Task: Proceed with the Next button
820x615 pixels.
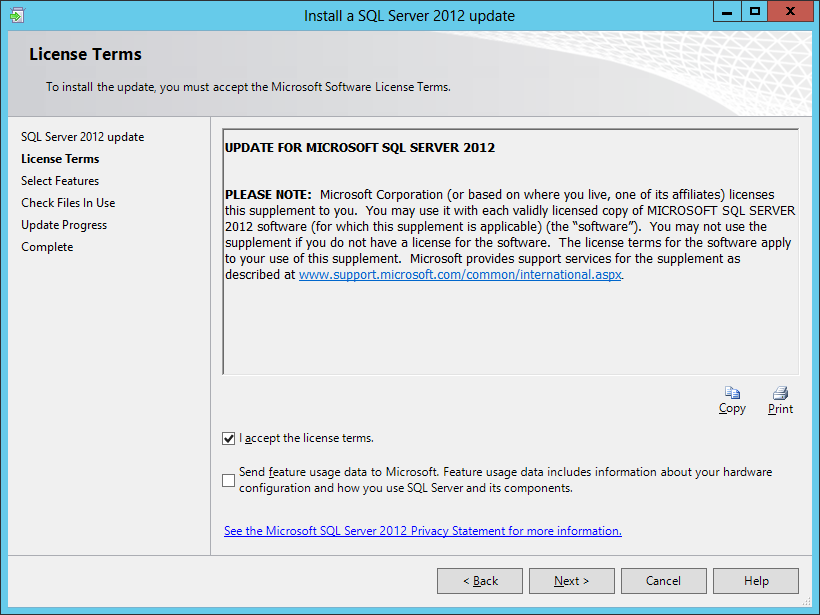Action: (572, 581)
